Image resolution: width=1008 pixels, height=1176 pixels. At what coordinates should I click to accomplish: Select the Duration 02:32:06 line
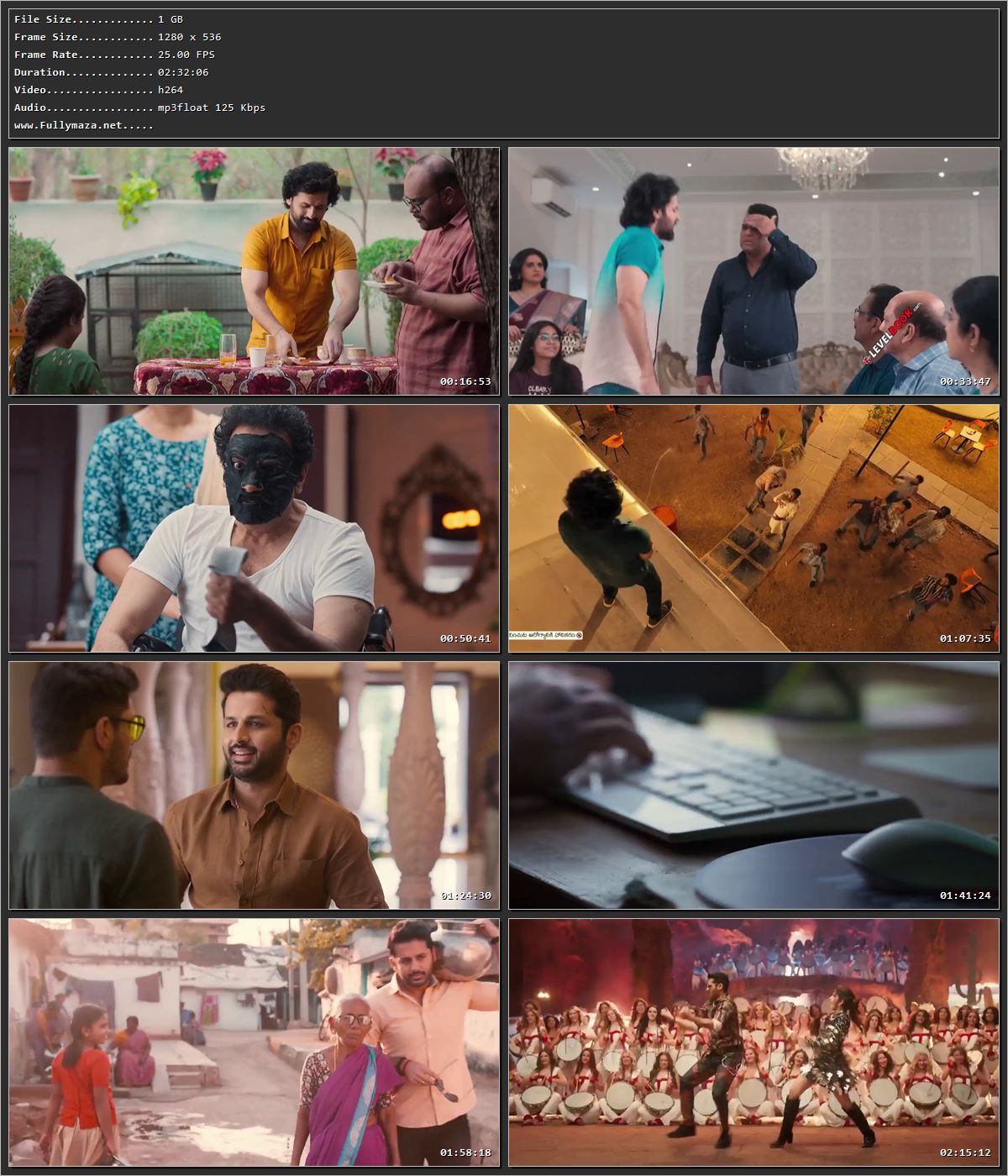point(112,72)
